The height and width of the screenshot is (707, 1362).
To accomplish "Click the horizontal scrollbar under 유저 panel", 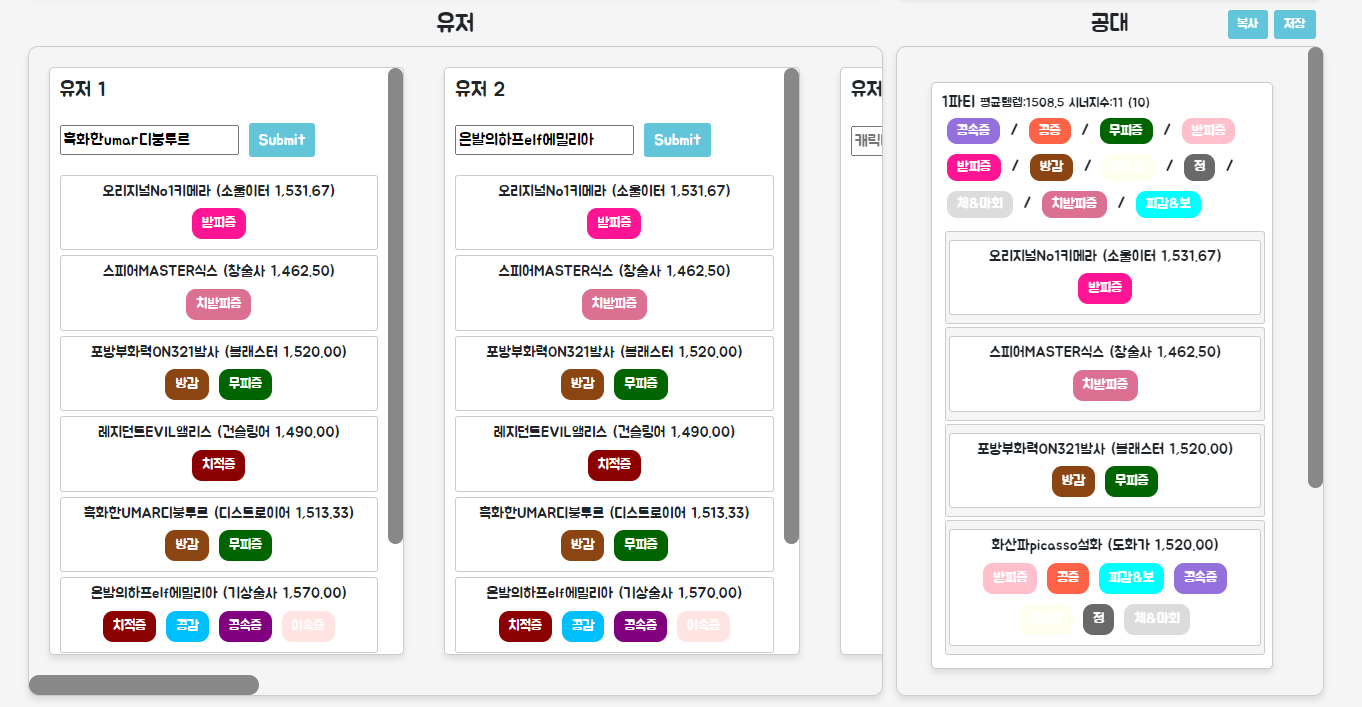I will [x=144, y=685].
